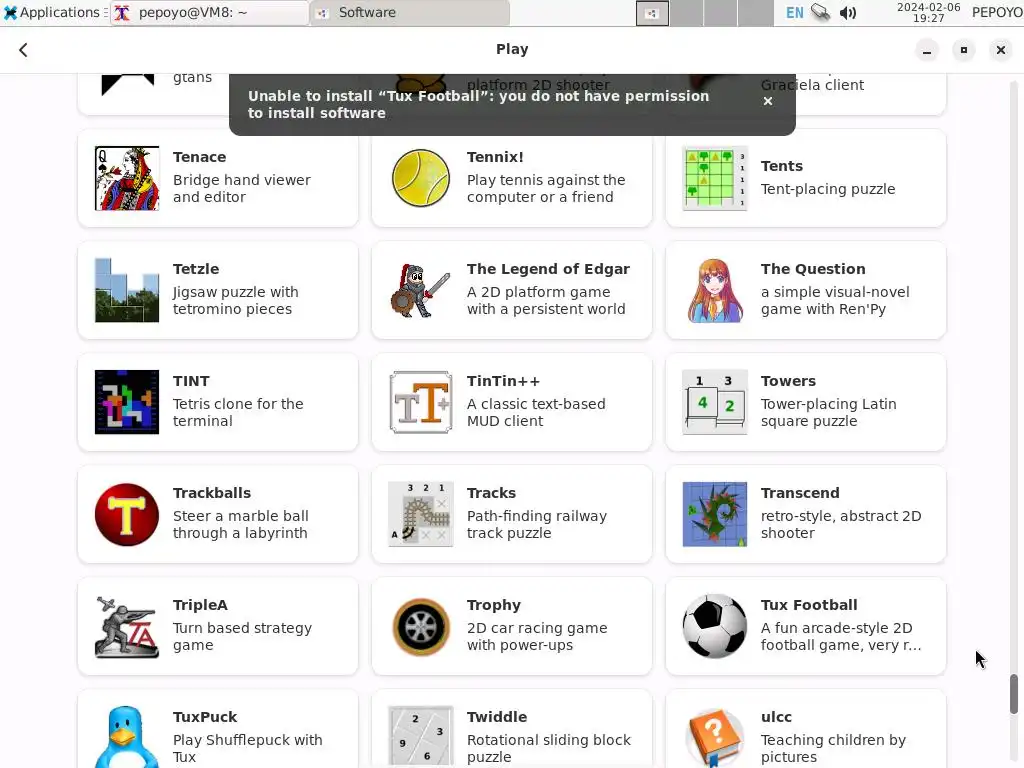Click the date and time clock
Image resolution: width=1024 pixels, height=768 pixels.
(x=928, y=12)
